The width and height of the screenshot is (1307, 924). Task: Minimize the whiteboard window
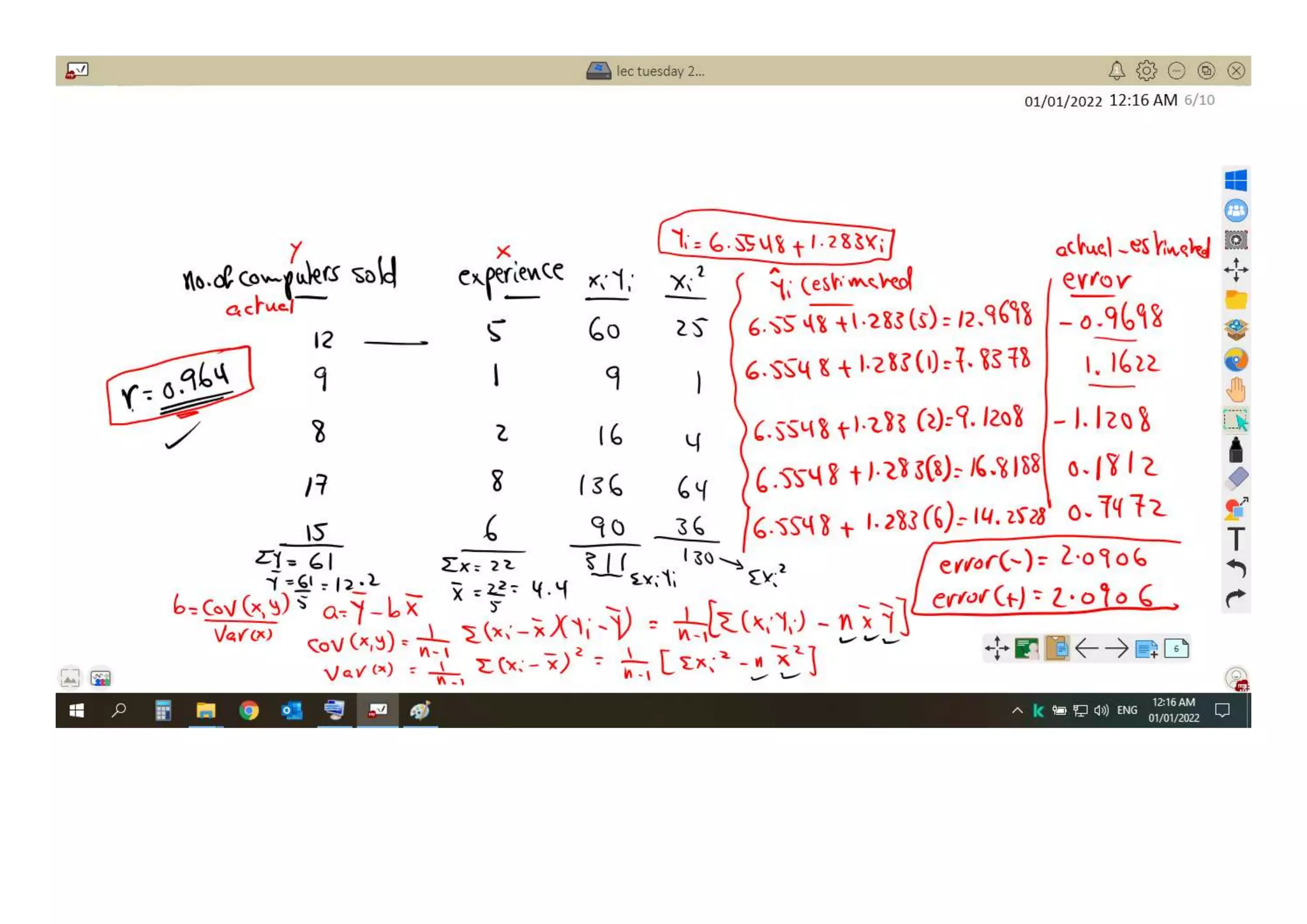pyautogui.click(x=1176, y=71)
